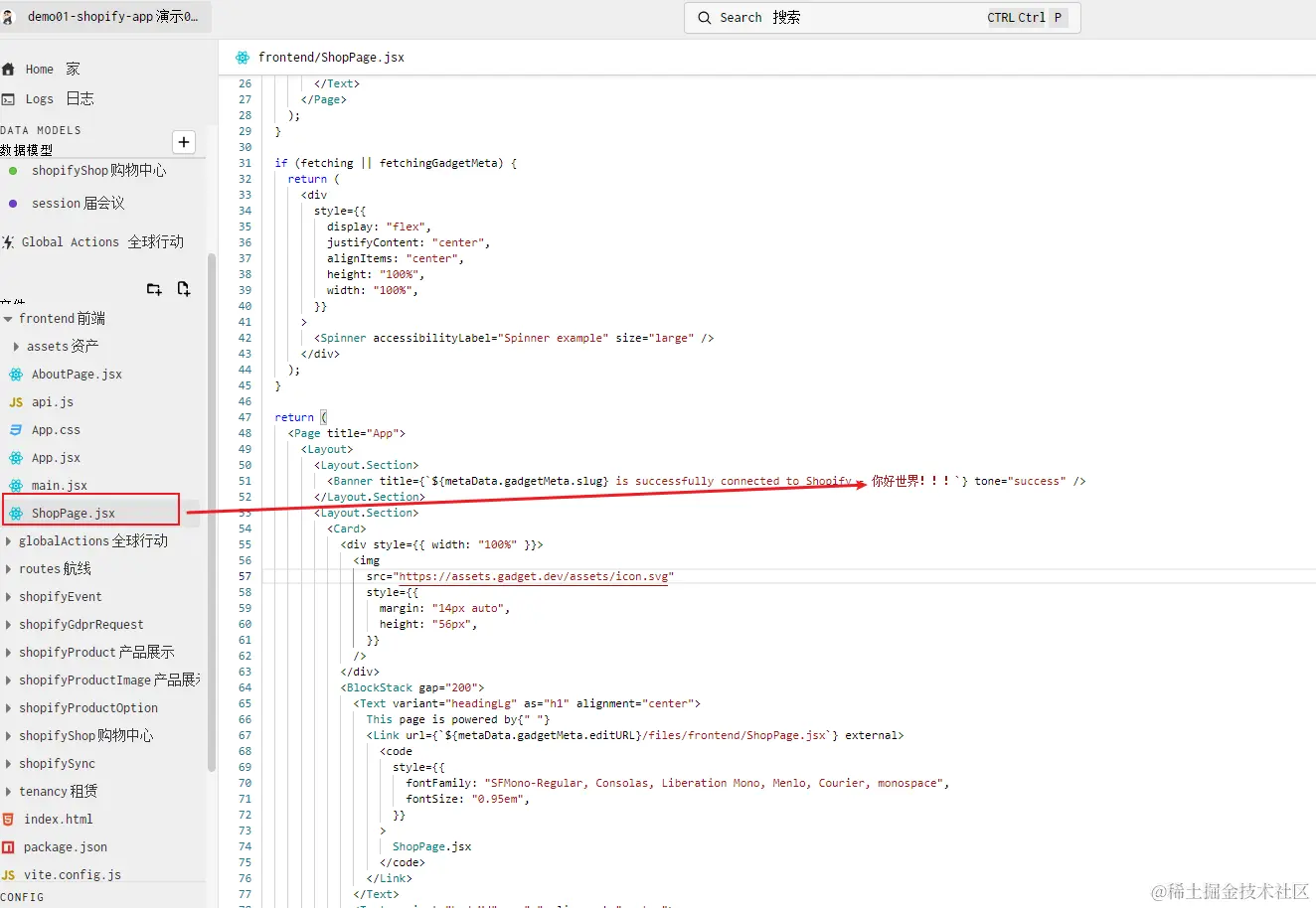This screenshot has width=1316, height=908.
Task: Open the index.html file
Action: 58,820
